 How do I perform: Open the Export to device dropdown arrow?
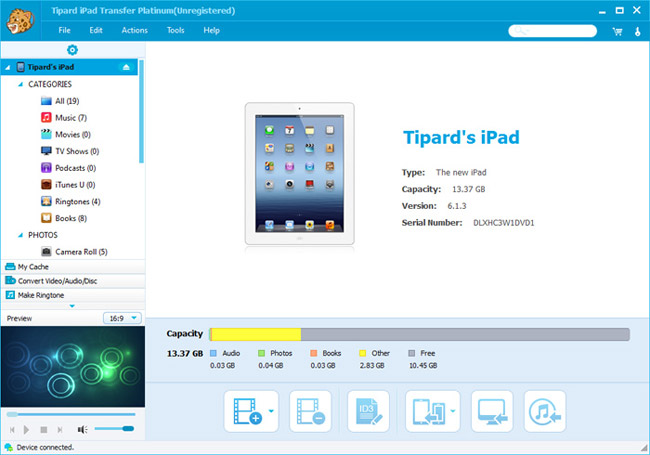click(x=453, y=411)
